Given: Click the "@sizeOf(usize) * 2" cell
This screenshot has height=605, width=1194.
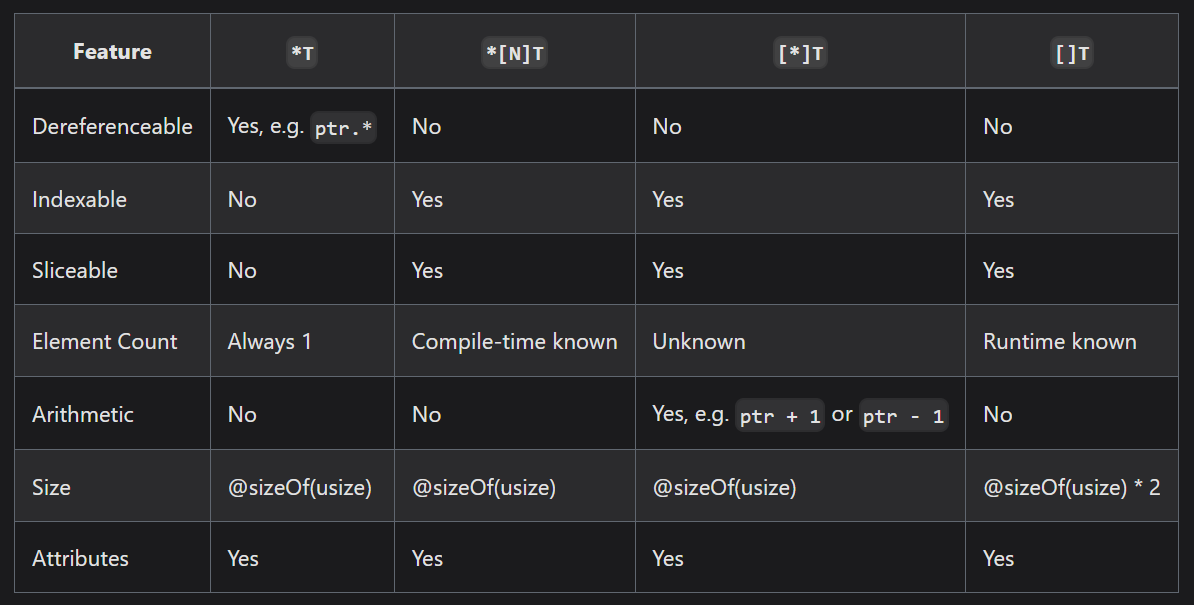Looking at the screenshot, I should [x=1071, y=487].
